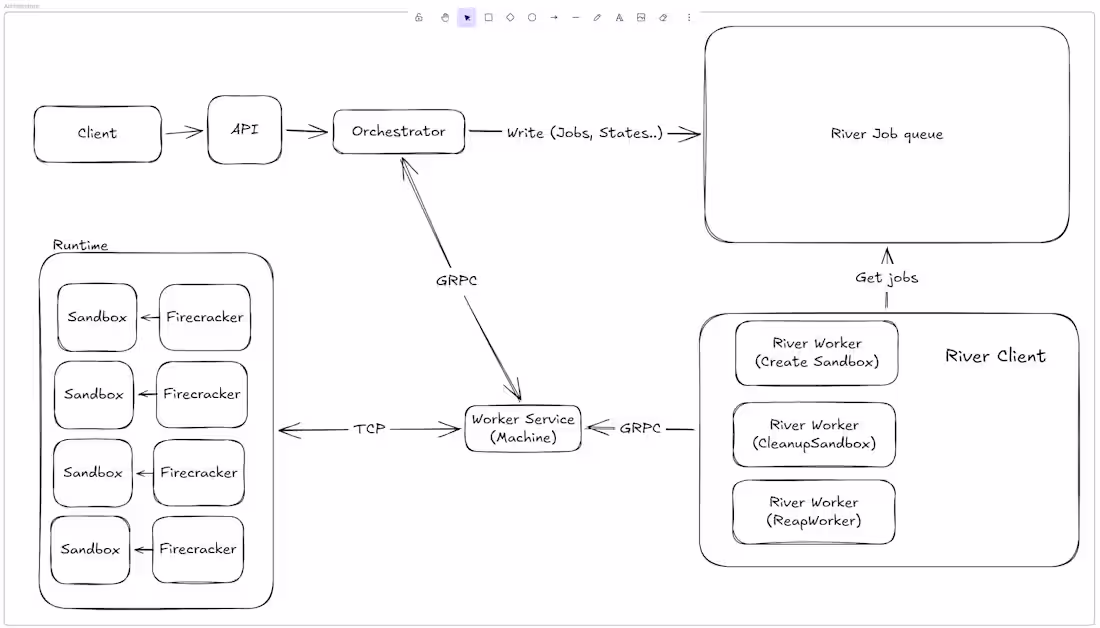Select the Hand pan tool
This screenshot has height=628, width=1100.
pos(445,18)
